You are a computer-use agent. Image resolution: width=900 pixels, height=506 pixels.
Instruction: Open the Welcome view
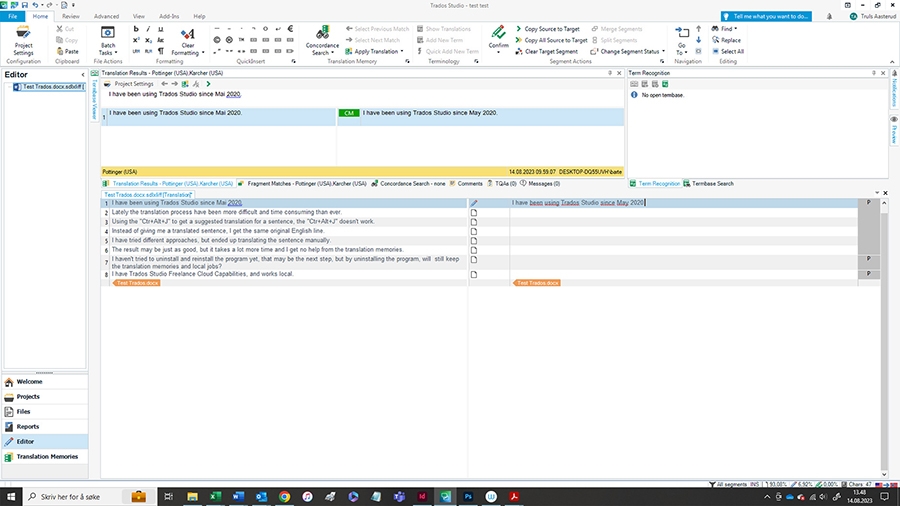pos(45,382)
